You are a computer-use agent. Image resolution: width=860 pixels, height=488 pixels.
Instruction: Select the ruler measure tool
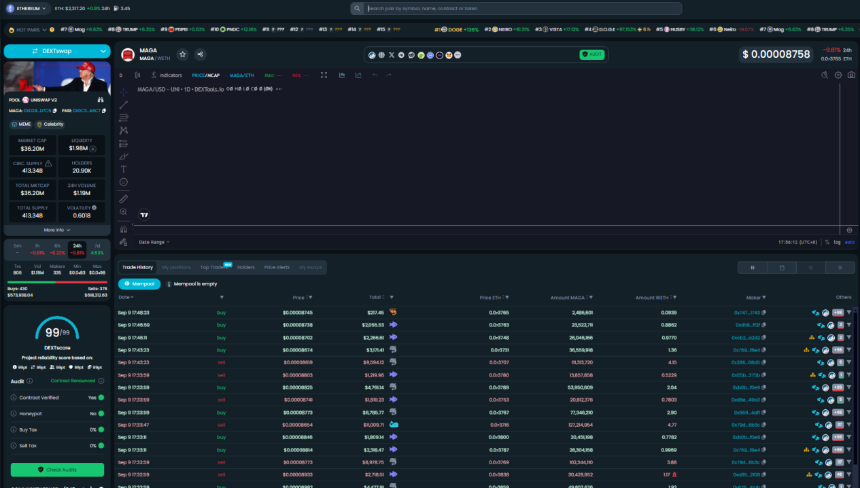(123, 198)
